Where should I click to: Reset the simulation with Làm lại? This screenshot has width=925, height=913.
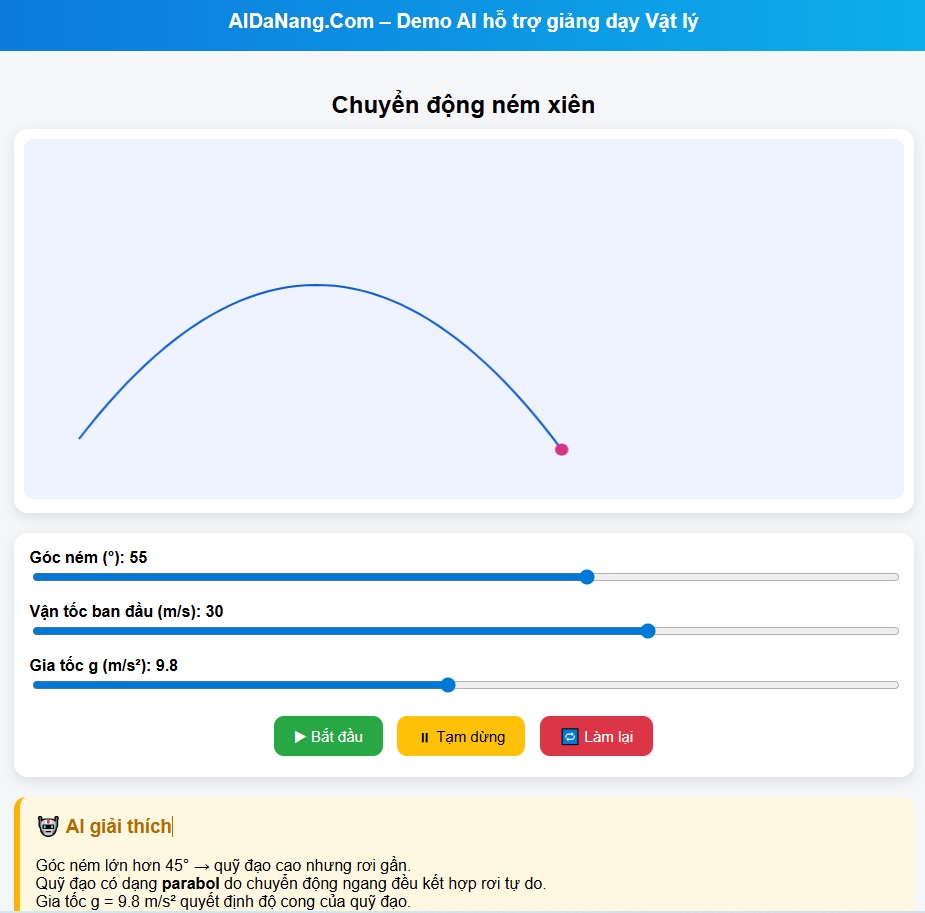coord(596,736)
